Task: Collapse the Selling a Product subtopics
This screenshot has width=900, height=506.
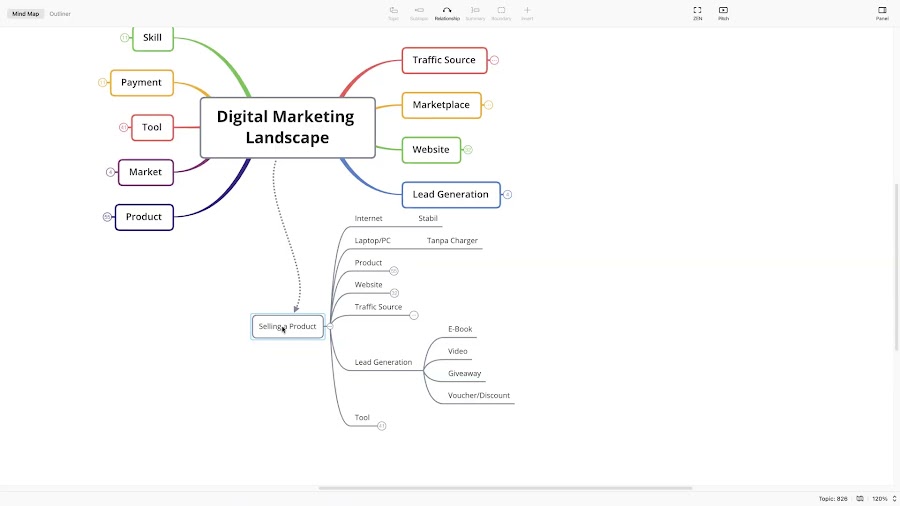Action: (329, 326)
